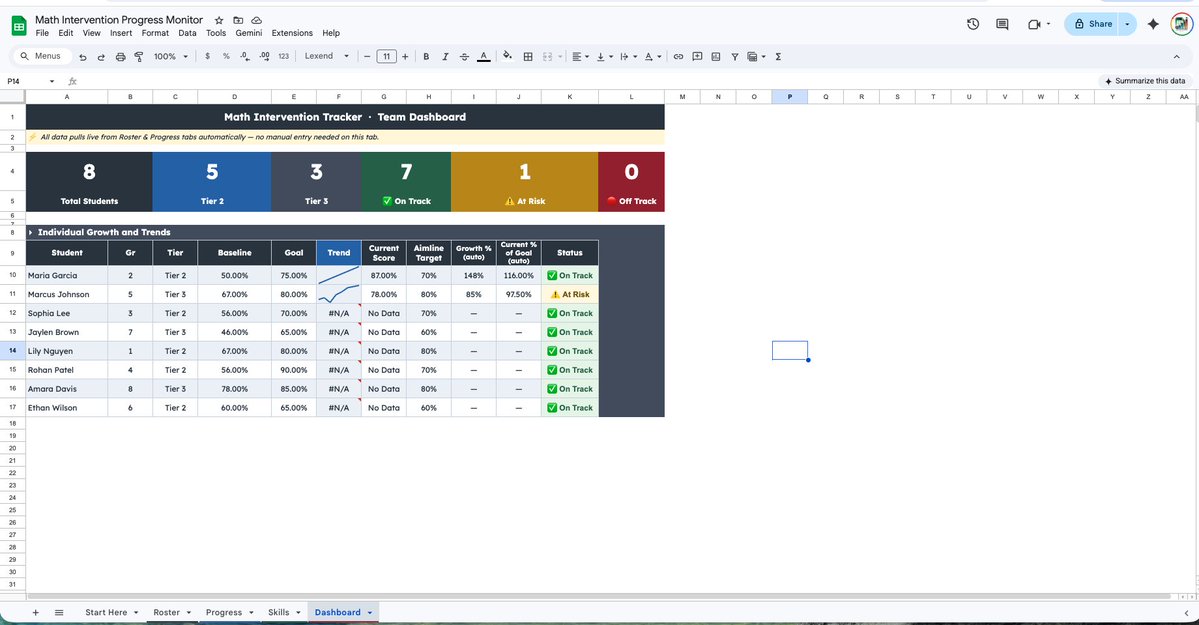This screenshot has width=1199, height=625.
Task: Open comments panel at top right
Action: tap(1002, 24)
